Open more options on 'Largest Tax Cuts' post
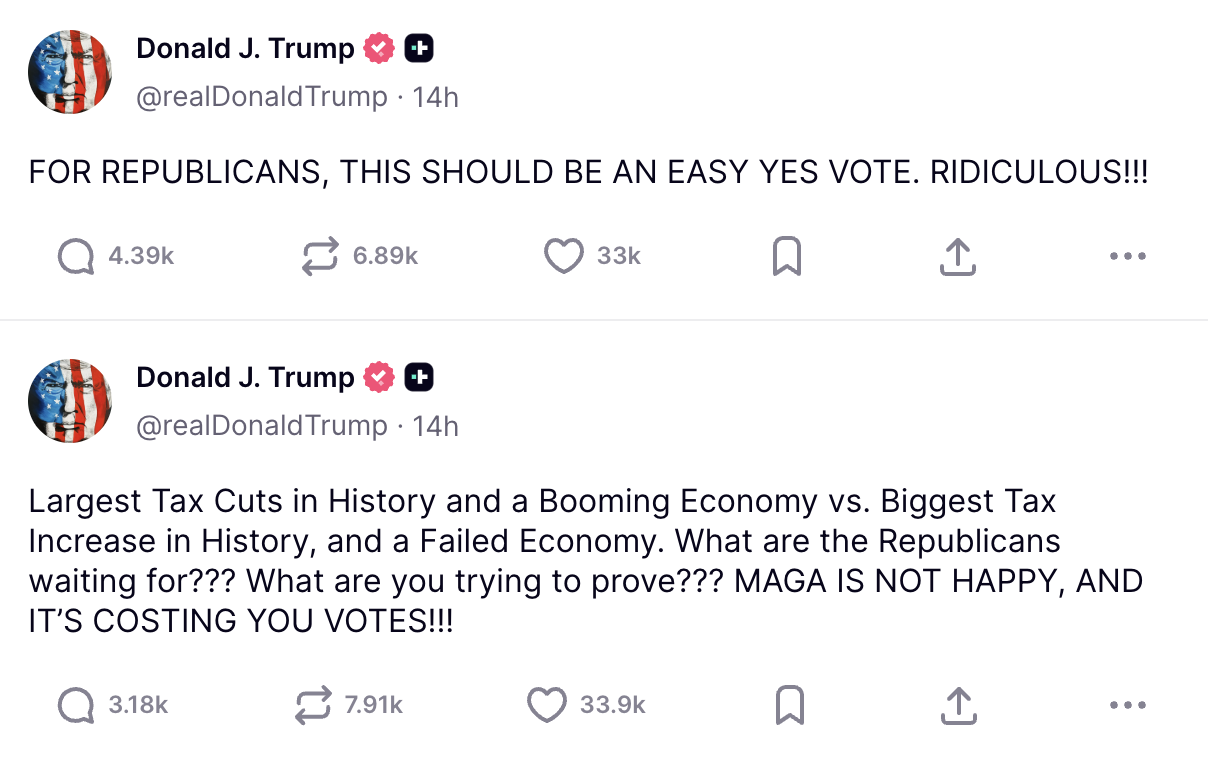 1127,705
